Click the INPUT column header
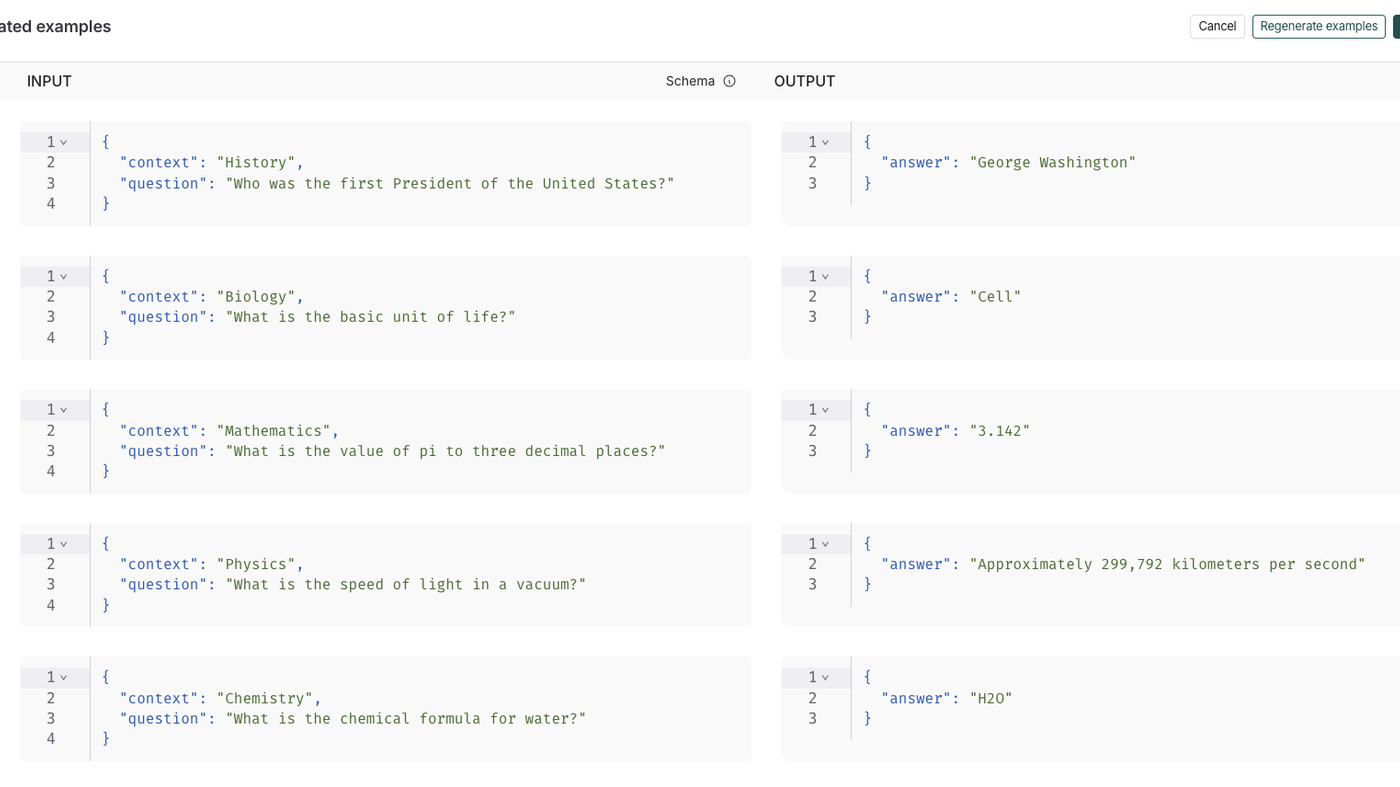Screen dimensions: 1400x787 pyautogui.click(x=49, y=81)
